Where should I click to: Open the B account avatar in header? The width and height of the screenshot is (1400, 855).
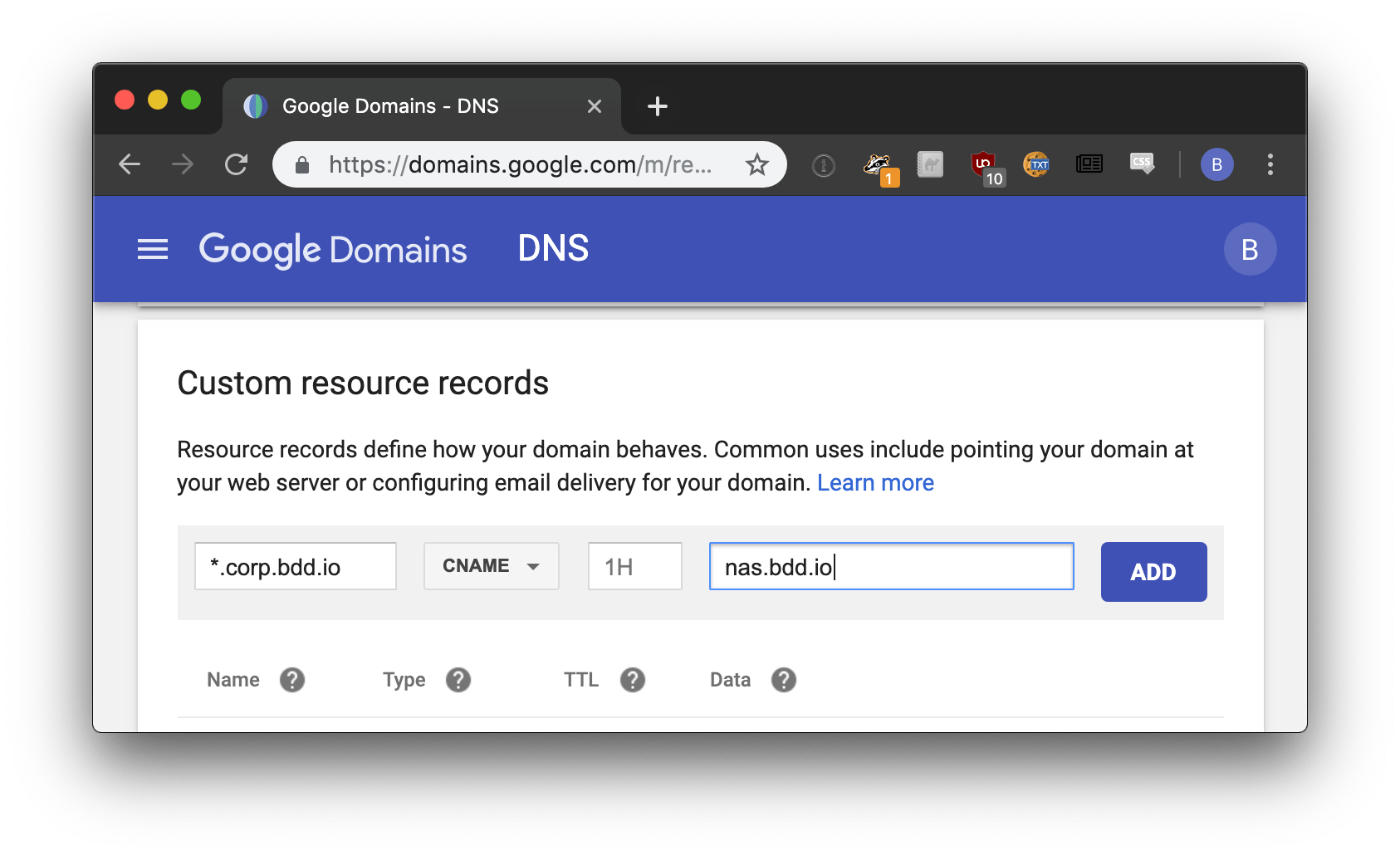point(1250,249)
